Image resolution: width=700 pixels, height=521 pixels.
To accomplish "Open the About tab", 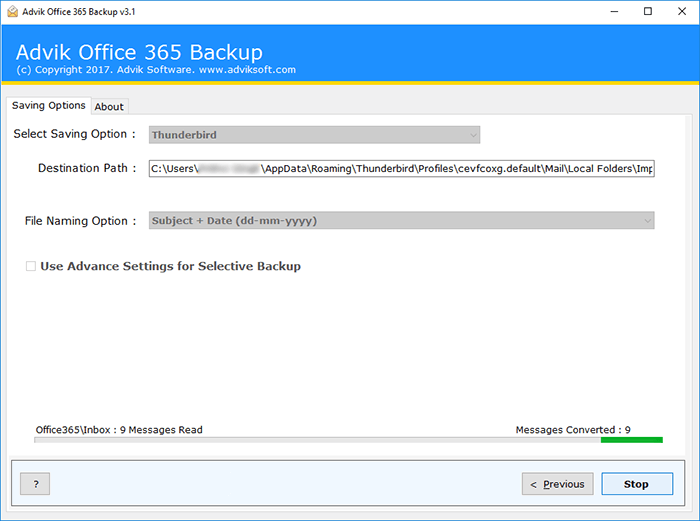I will coord(109,107).
